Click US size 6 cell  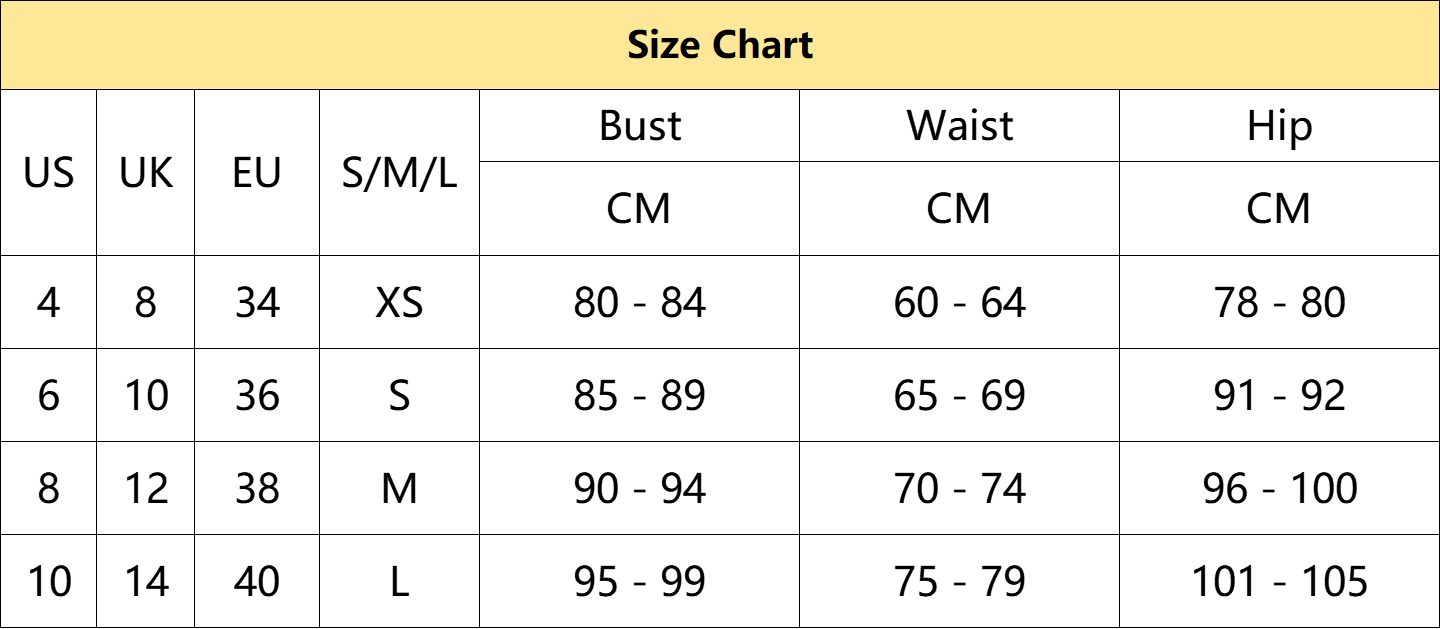(48, 395)
